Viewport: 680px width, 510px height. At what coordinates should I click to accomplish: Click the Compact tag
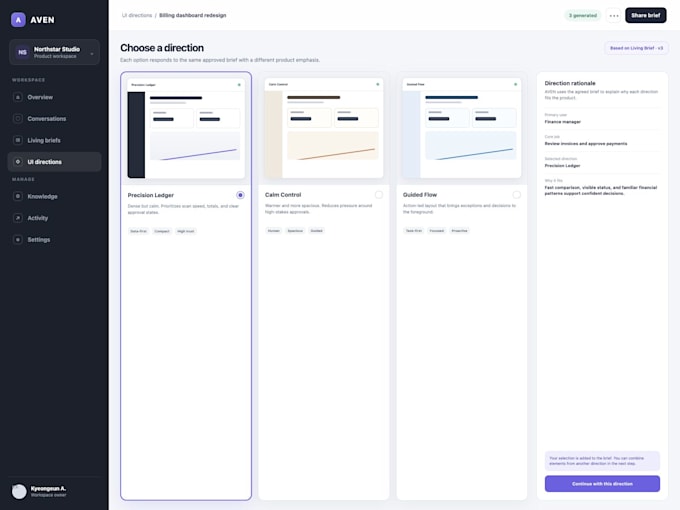[x=162, y=231]
